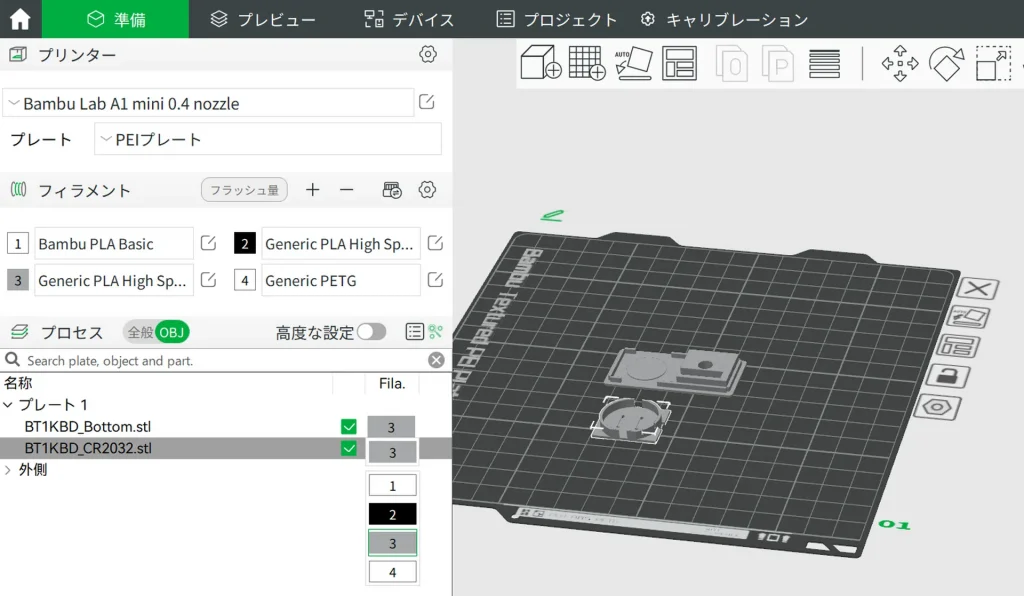
Task: Choose filament 1 in the open filament list
Action: 392,486
